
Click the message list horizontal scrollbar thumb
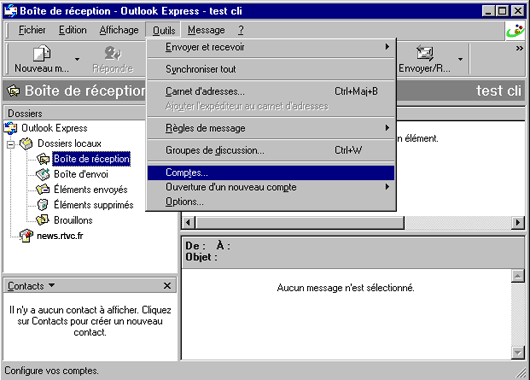[x=300, y=223]
